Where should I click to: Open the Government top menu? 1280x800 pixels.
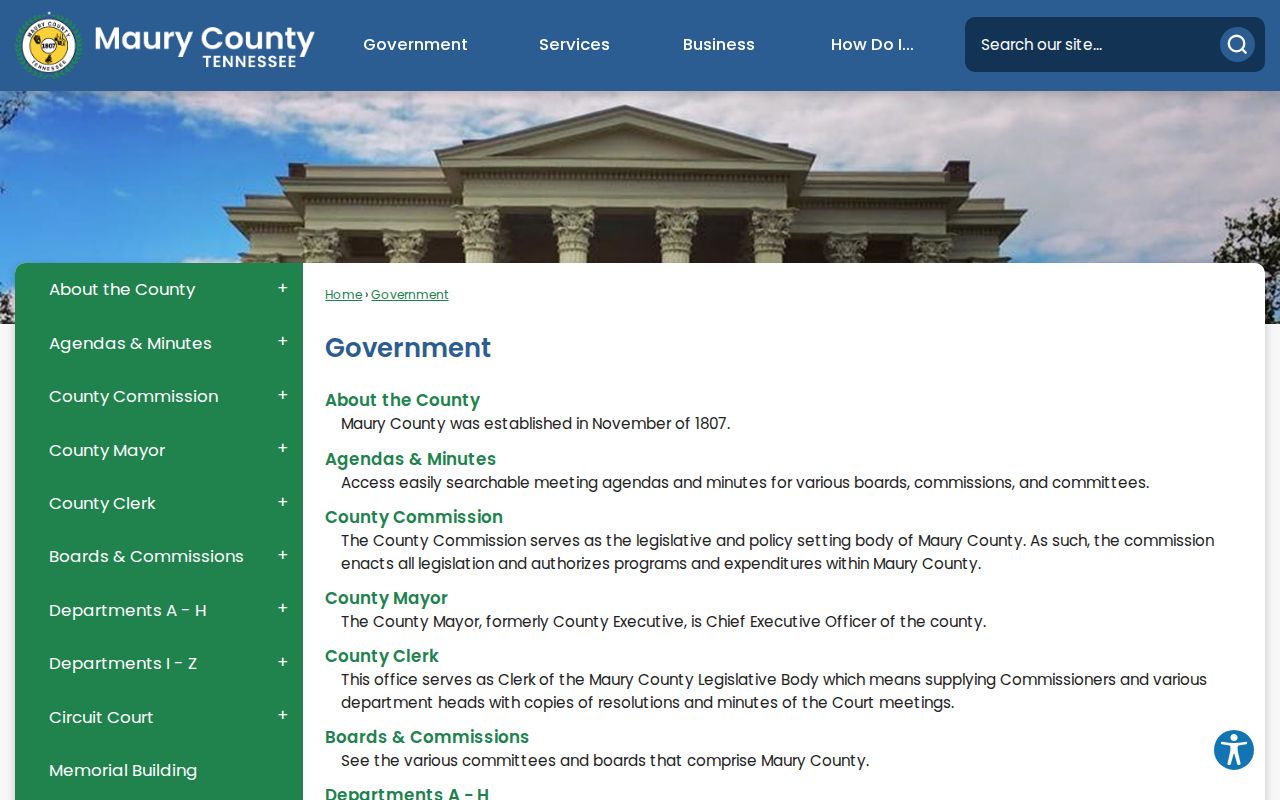pyautogui.click(x=415, y=44)
